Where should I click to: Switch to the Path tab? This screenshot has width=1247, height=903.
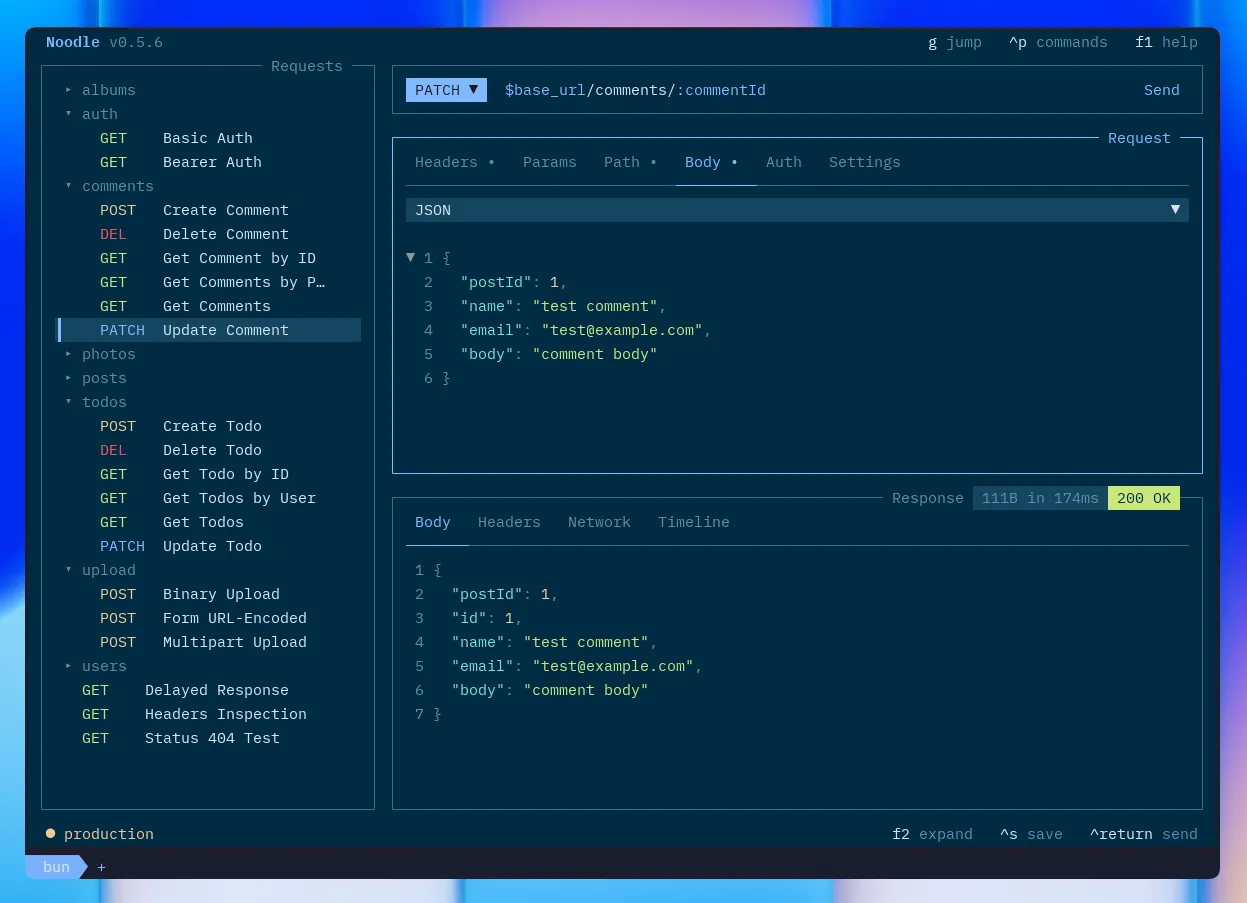(x=630, y=162)
